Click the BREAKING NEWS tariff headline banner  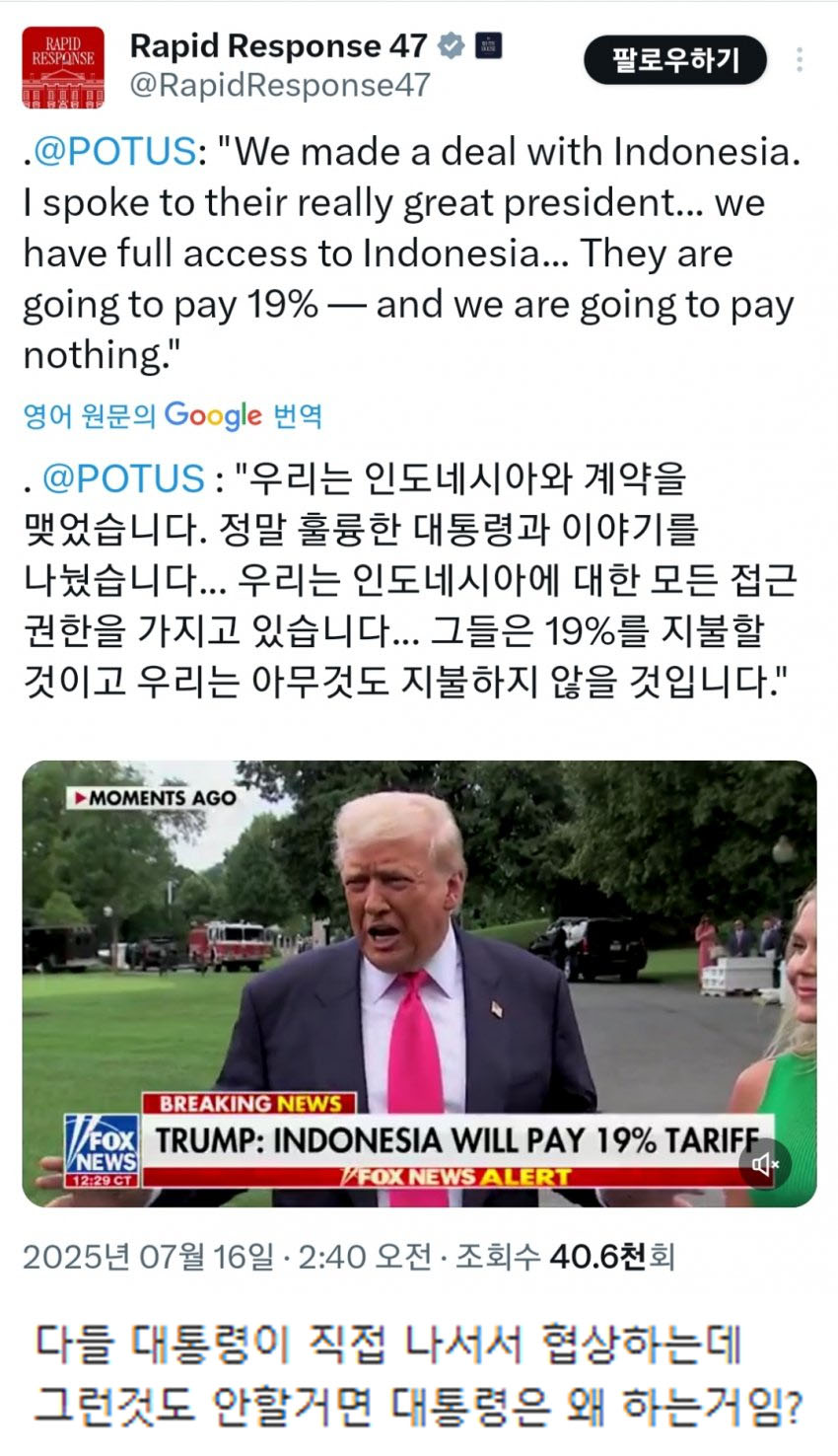click(x=456, y=1139)
